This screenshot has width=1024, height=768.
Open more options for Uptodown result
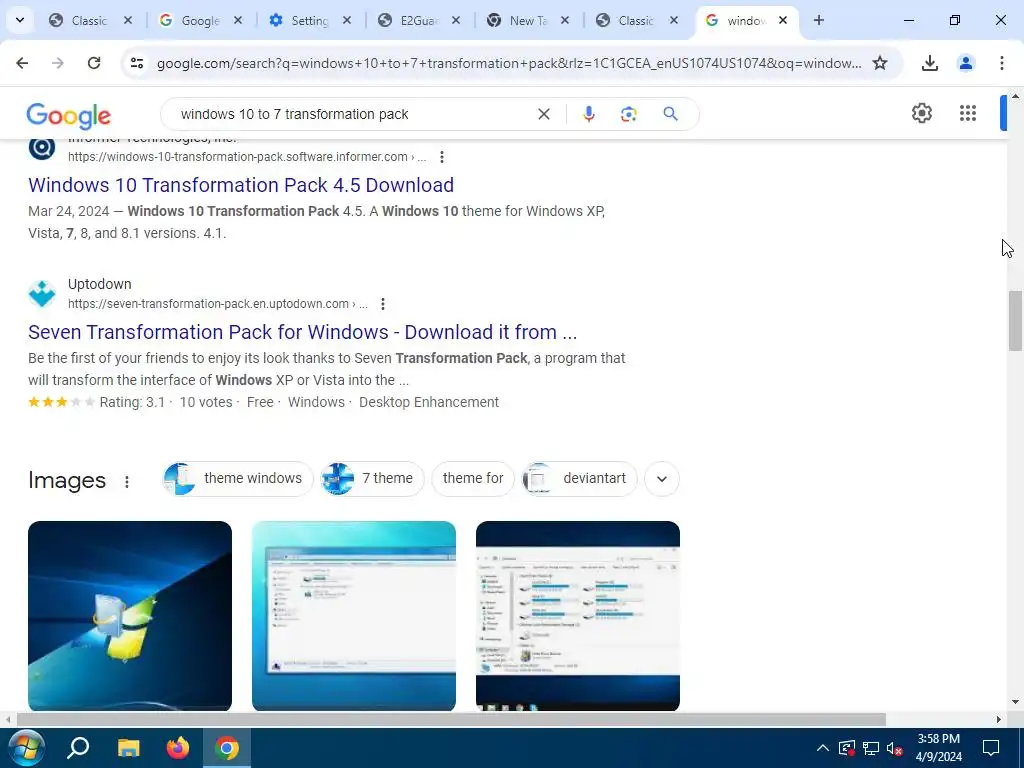pyautogui.click(x=383, y=304)
